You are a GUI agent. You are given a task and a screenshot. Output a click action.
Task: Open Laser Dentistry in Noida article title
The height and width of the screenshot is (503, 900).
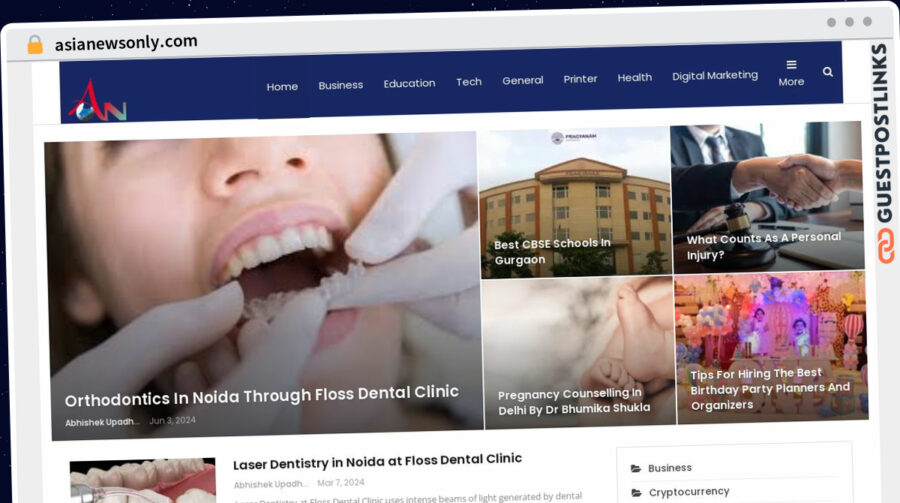[377, 461]
